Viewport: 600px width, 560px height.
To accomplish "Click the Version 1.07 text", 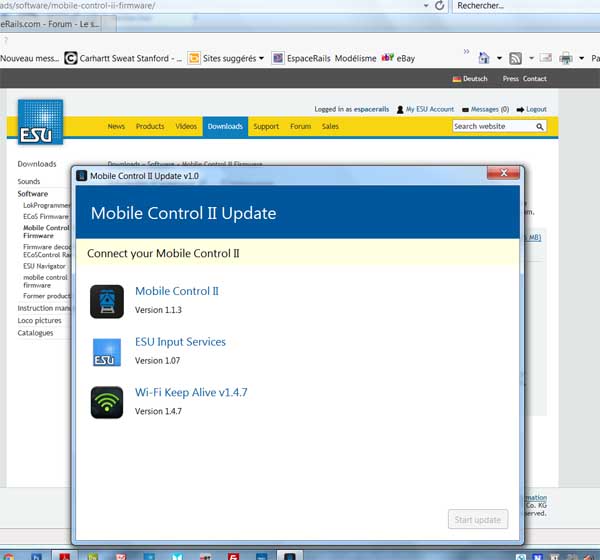I will pos(157,361).
